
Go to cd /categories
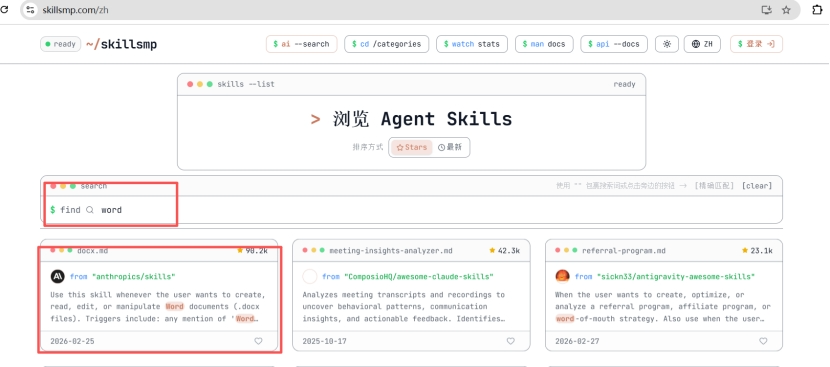pos(386,44)
